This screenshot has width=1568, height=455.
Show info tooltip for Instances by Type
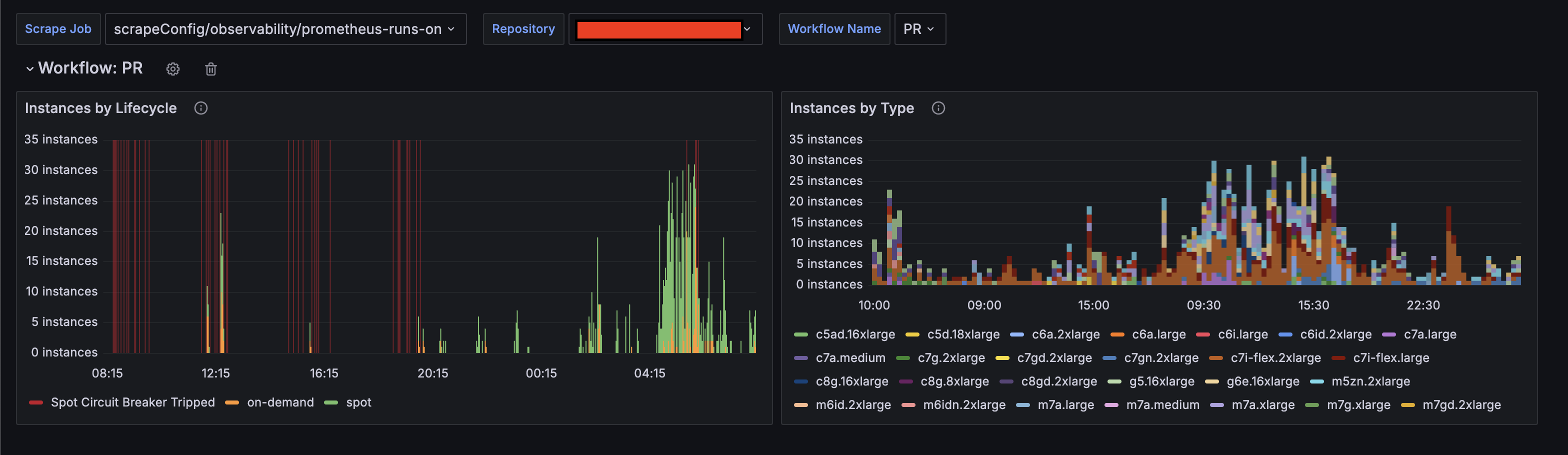(x=938, y=108)
